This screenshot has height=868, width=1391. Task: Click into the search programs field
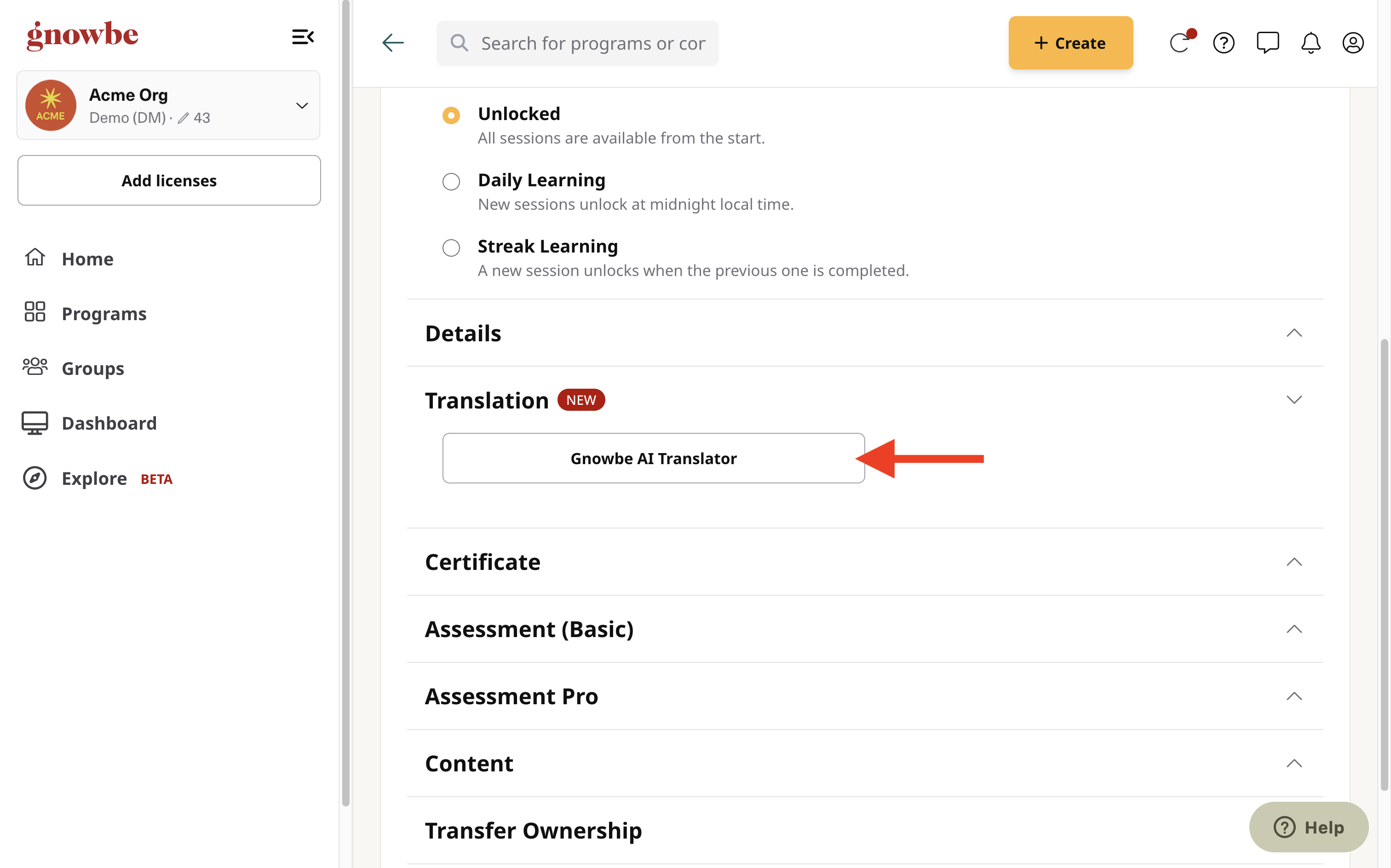coord(578,43)
